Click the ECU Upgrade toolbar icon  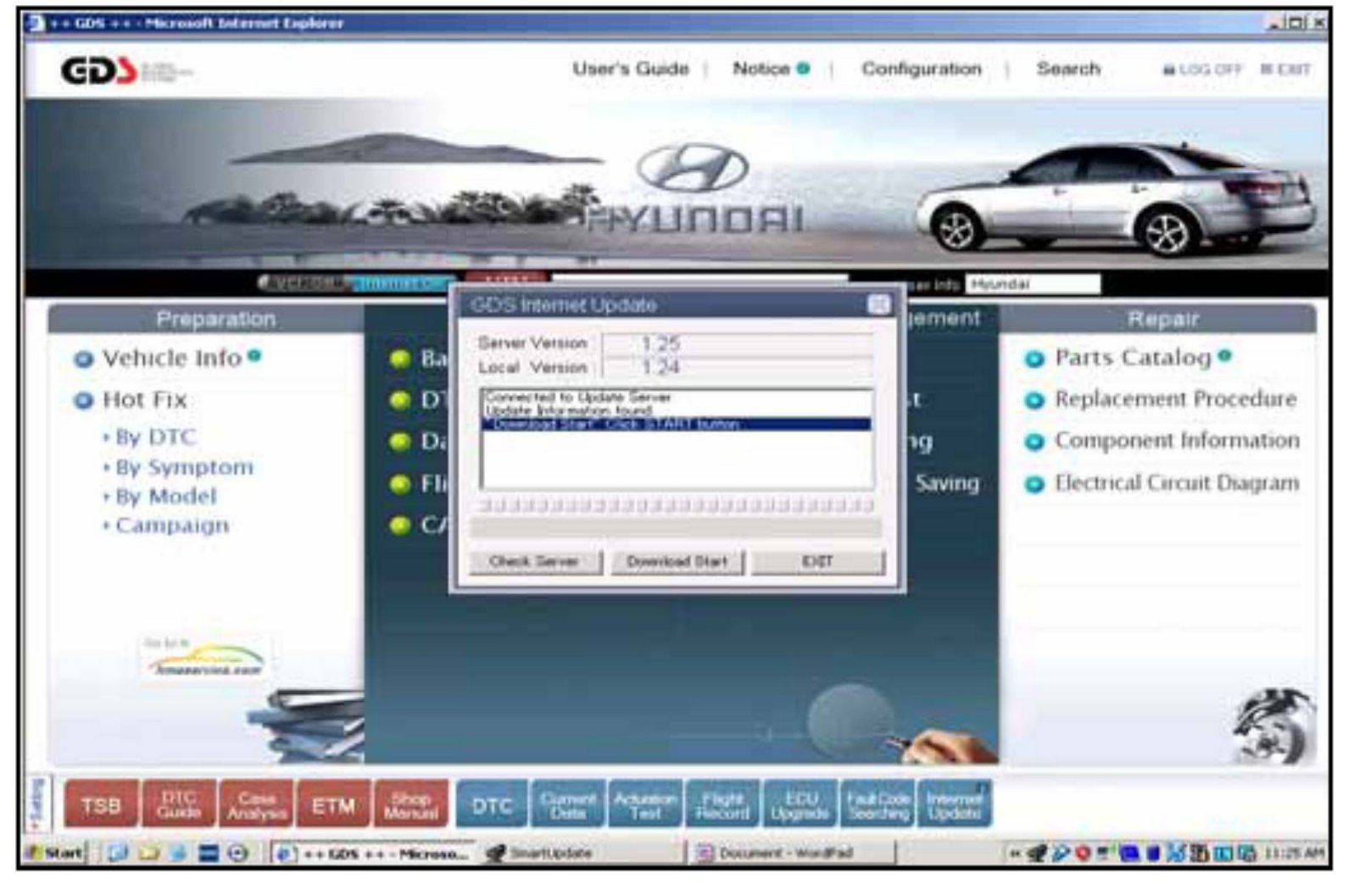point(800,804)
